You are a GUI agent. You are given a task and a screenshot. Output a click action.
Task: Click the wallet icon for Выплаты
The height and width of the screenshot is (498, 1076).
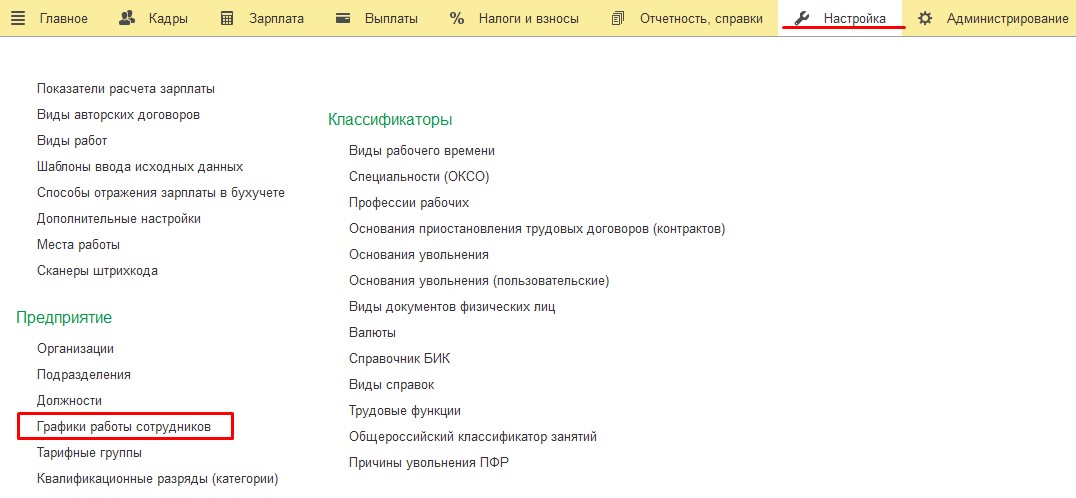344,19
